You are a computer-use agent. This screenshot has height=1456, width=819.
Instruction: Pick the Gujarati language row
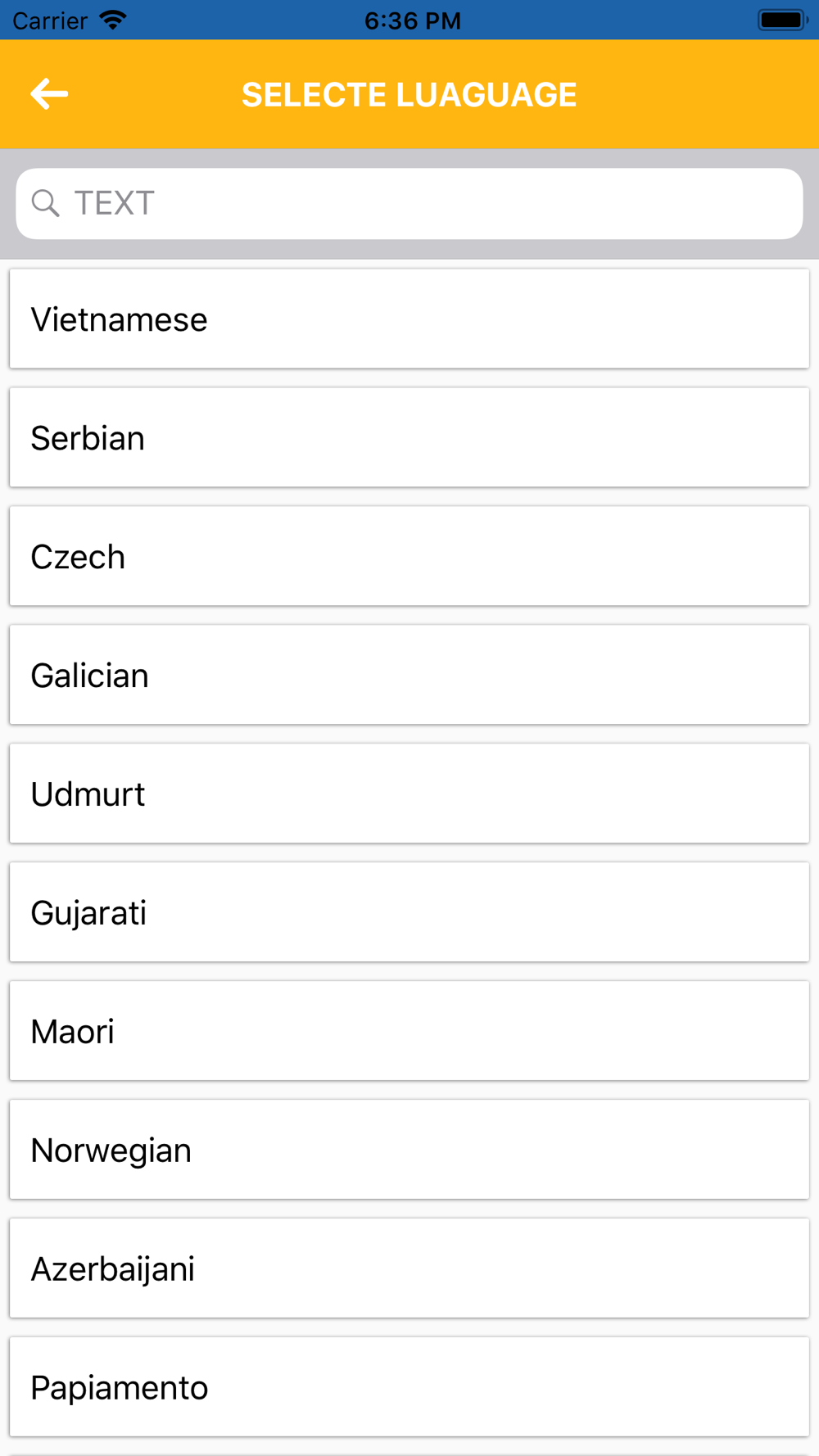(x=409, y=912)
